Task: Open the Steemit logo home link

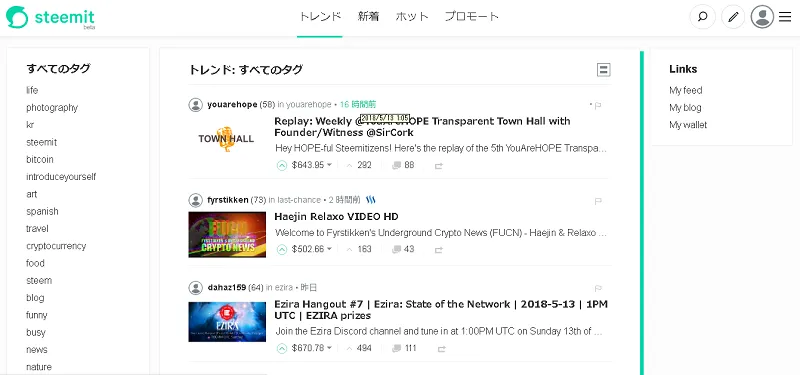Action: coord(50,17)
